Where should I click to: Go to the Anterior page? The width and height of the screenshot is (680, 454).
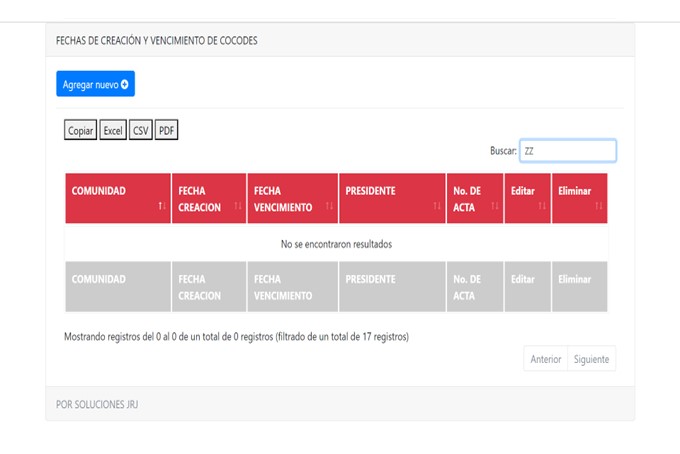pos(545,360)
